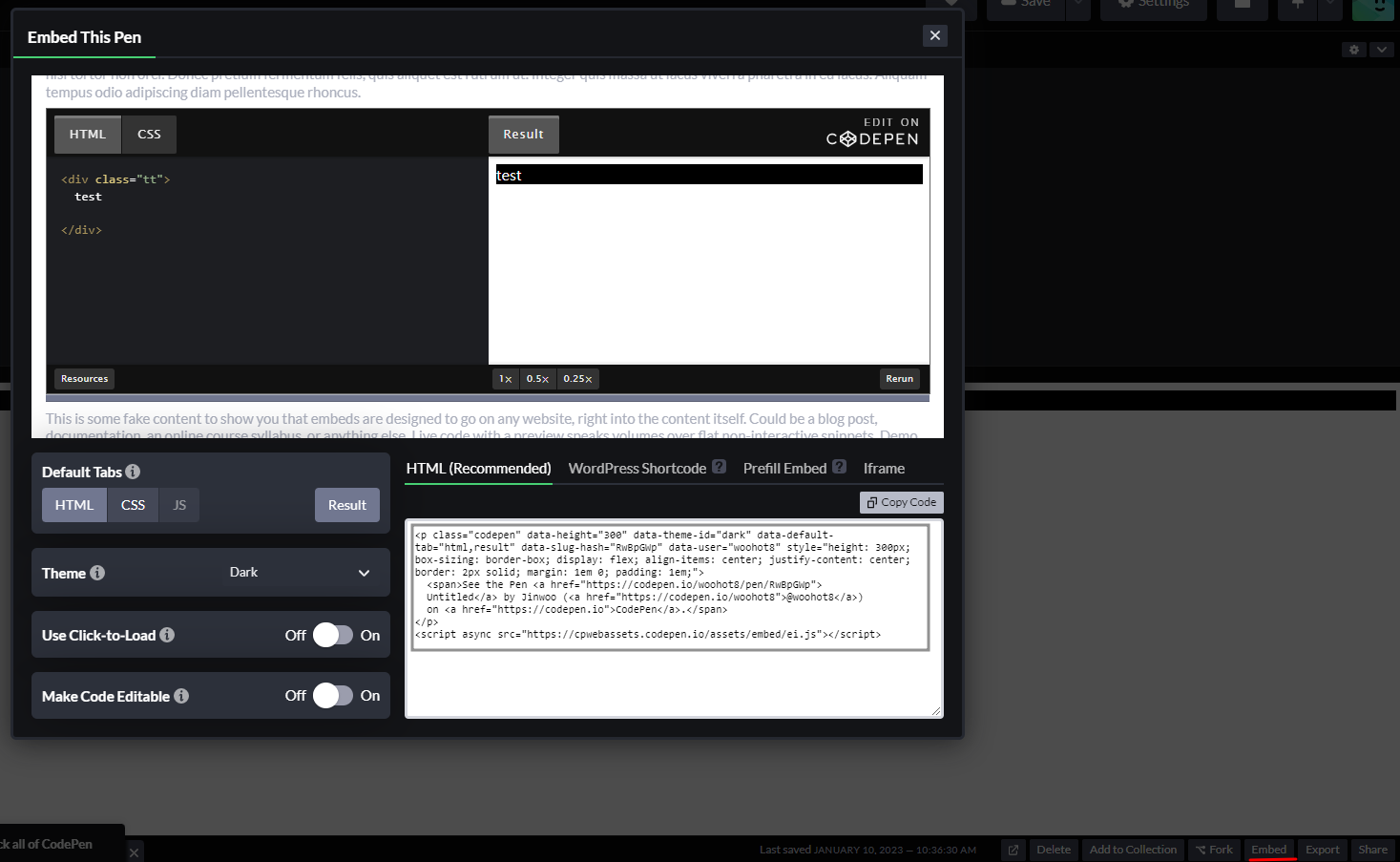Viewport: 1400px width, 862px height.
Task: Select Prefill Embed tab
Action: pyautogui.click(x=784, y=469)
